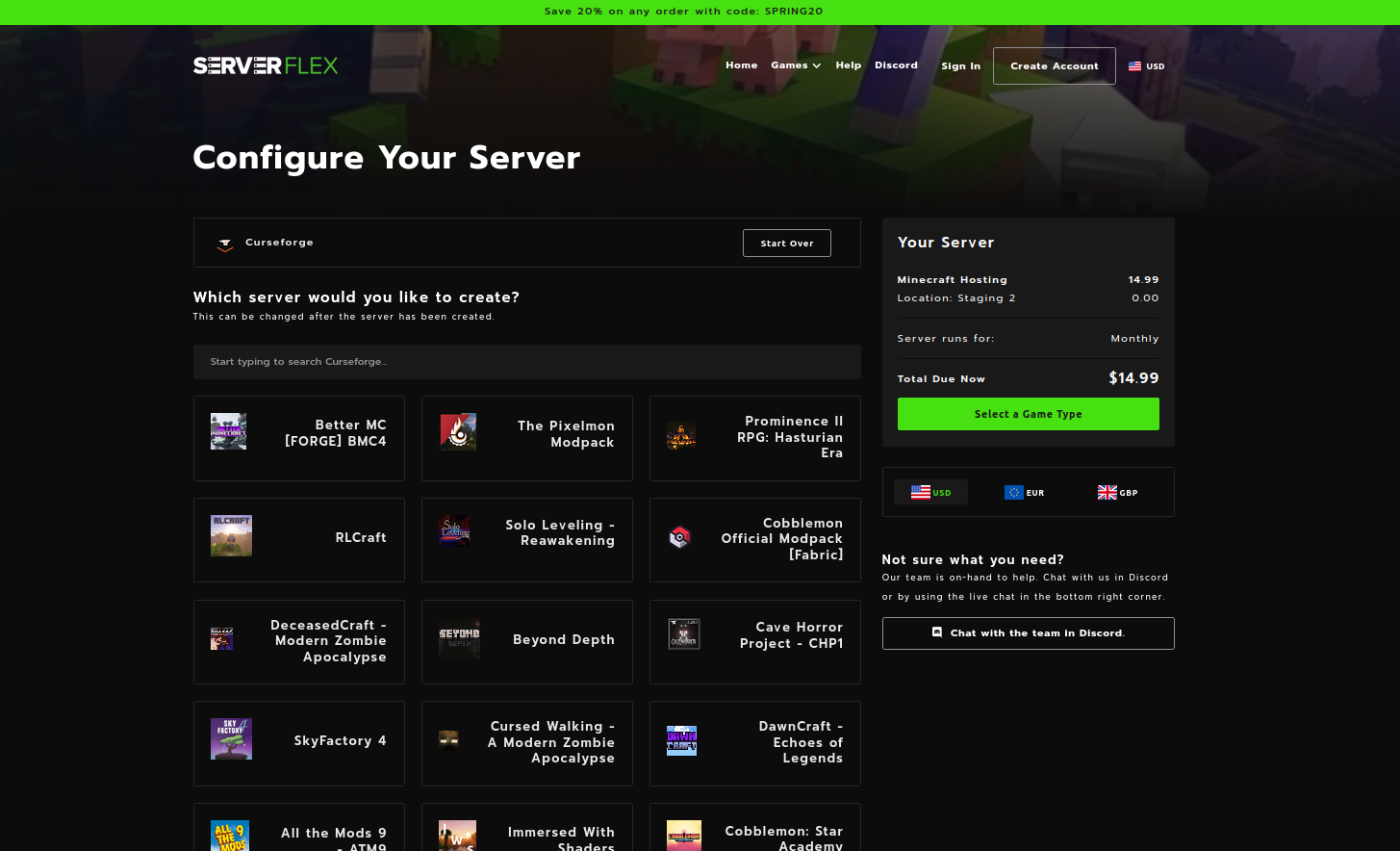Click the All the Mods 9 icon
This screenshot has width=1400, height=851.
coord(230,836)
